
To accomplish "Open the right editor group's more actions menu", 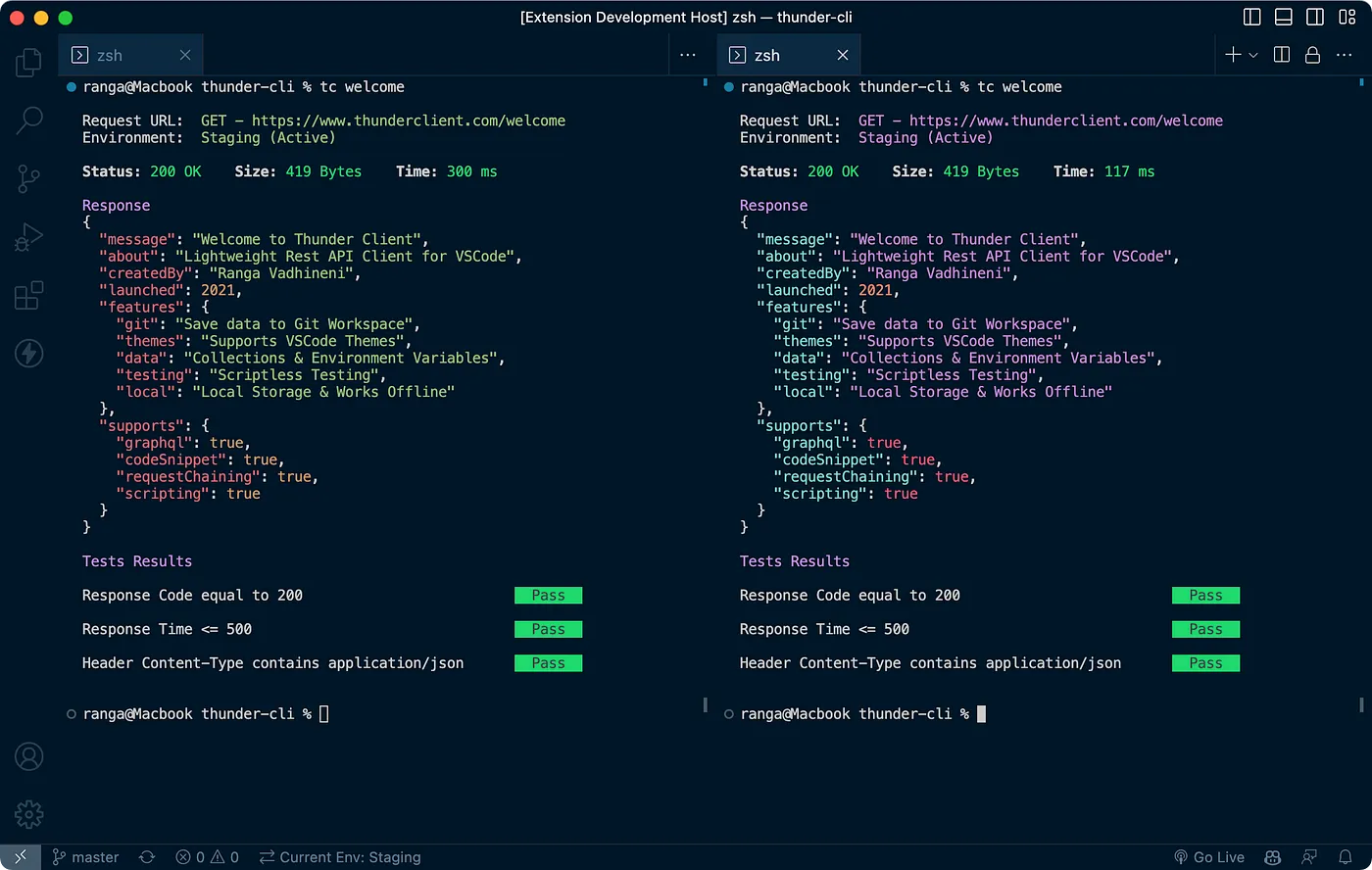I will click(x=1344, y=56).
